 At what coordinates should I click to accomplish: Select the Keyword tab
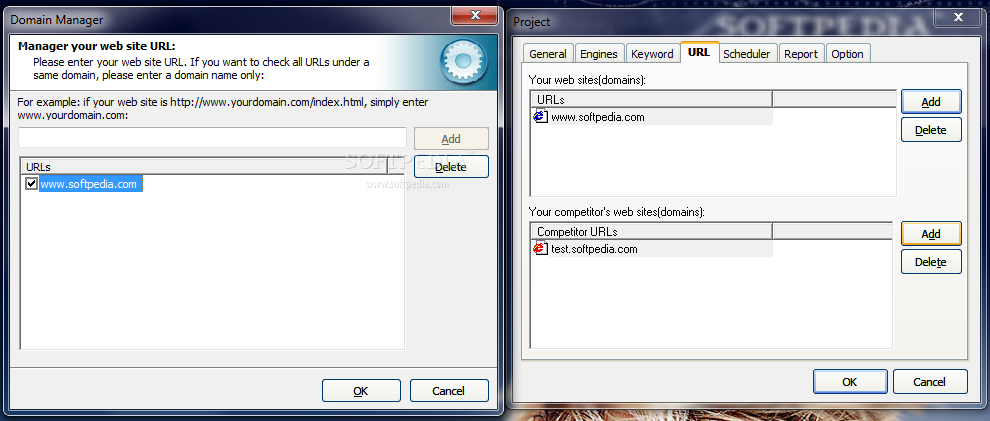652,54
